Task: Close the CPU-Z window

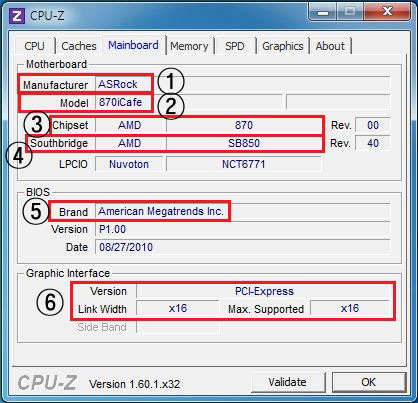Action: pyautogui.click(x=387, y=12)
